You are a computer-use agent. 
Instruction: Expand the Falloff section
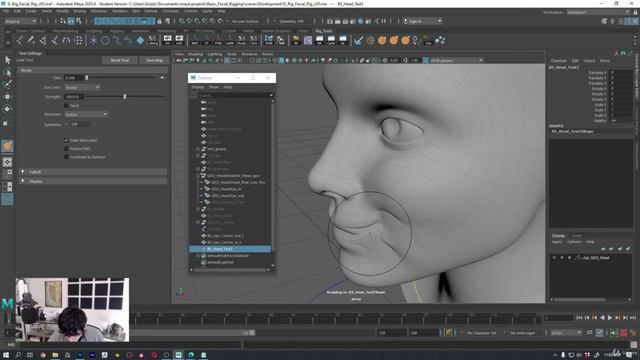pyautogui.click(x=93, y=172)
